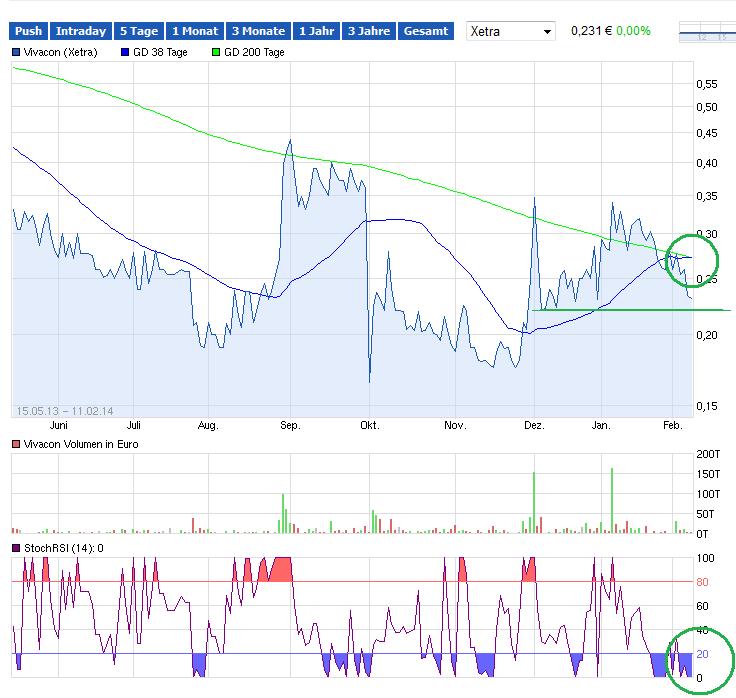This screenshot has height=698, width=736.
Task: Click the Vivacon Volumen in Euro label
Action: tap(81, 444)
